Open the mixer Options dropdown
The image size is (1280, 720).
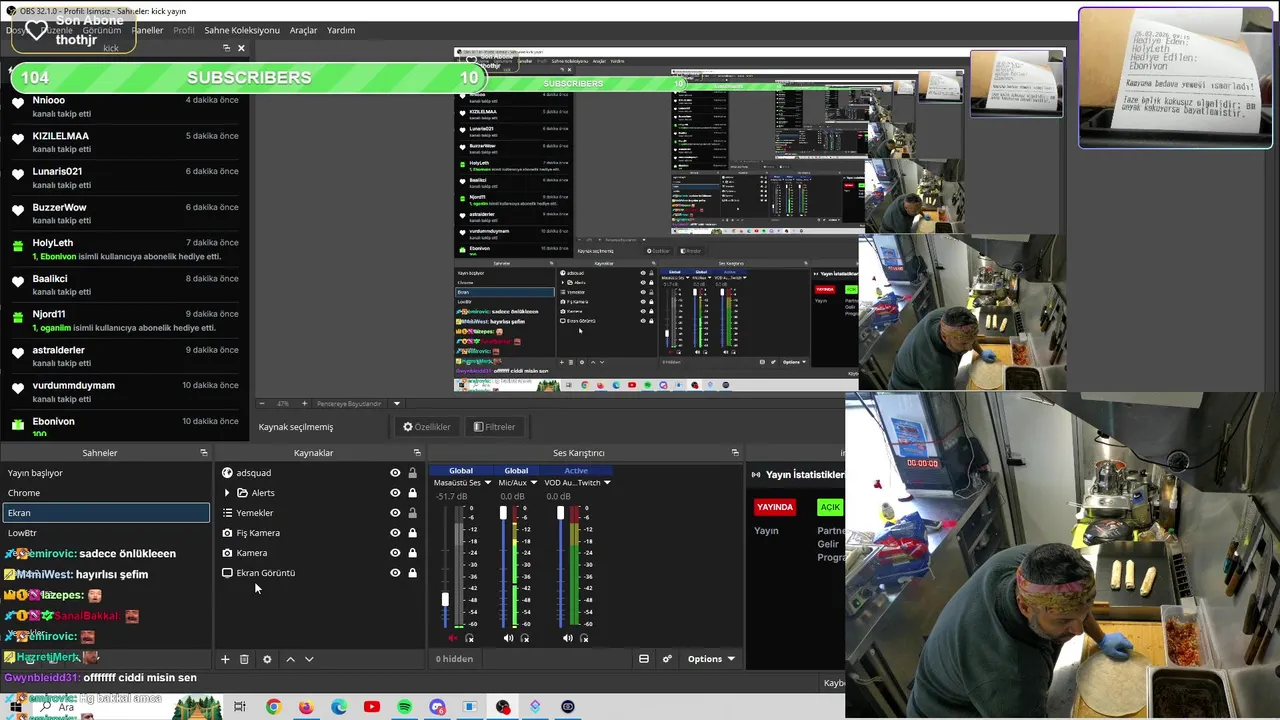coord(711,659)
